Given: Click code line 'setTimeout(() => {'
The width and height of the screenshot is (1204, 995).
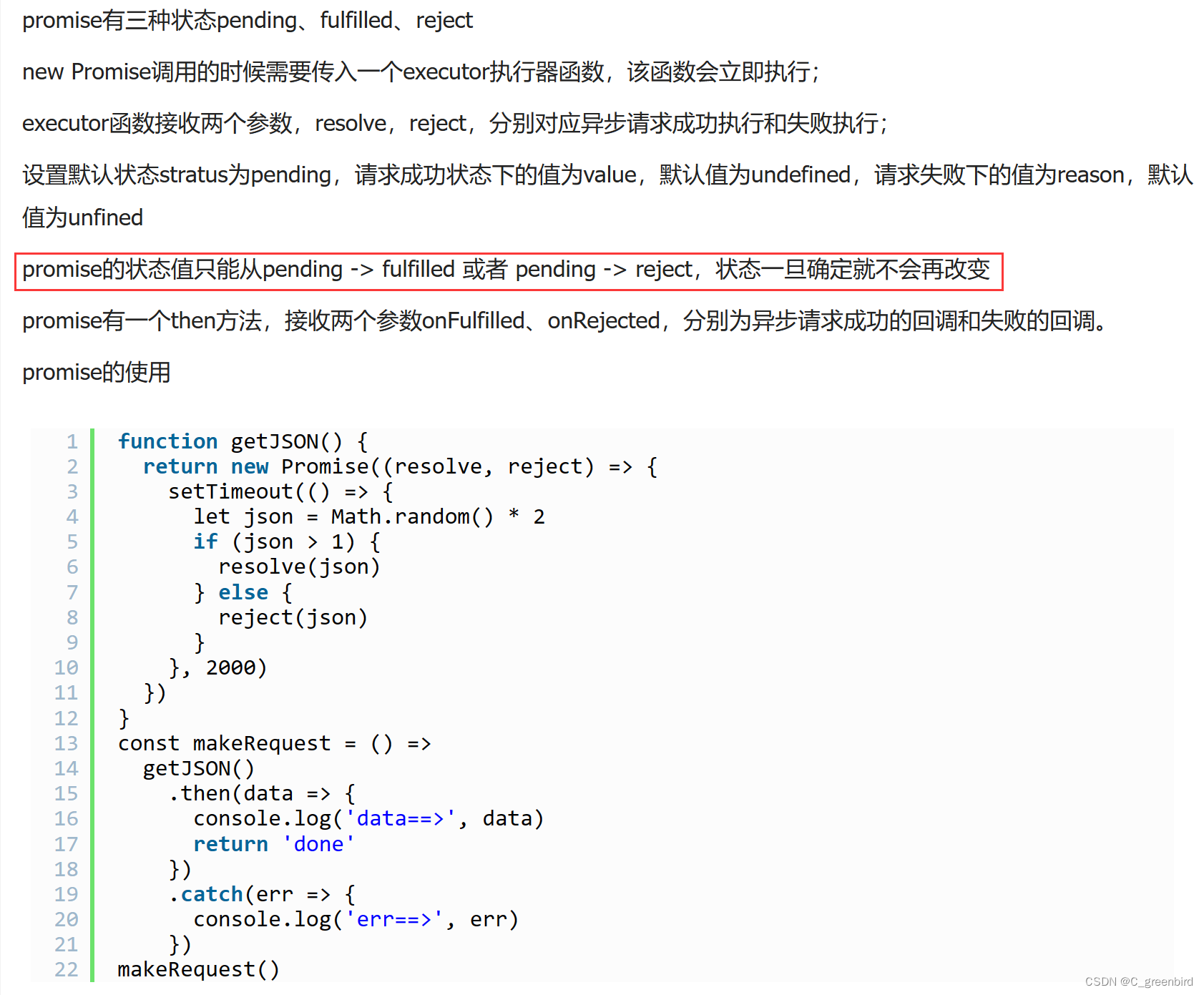Looking at the screenshot, I should click(281, 491).
